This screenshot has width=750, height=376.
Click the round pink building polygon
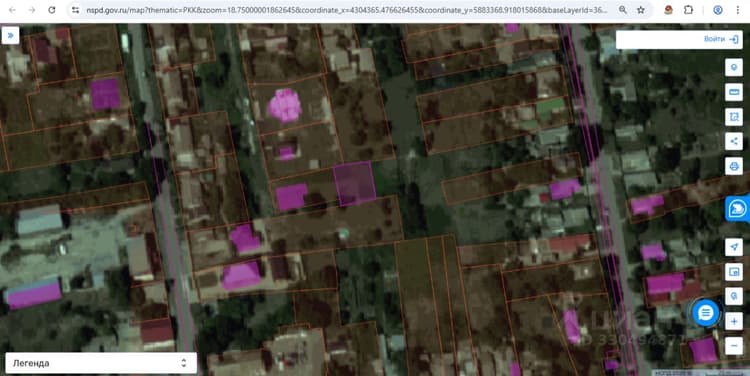click(x=285, y=105)
